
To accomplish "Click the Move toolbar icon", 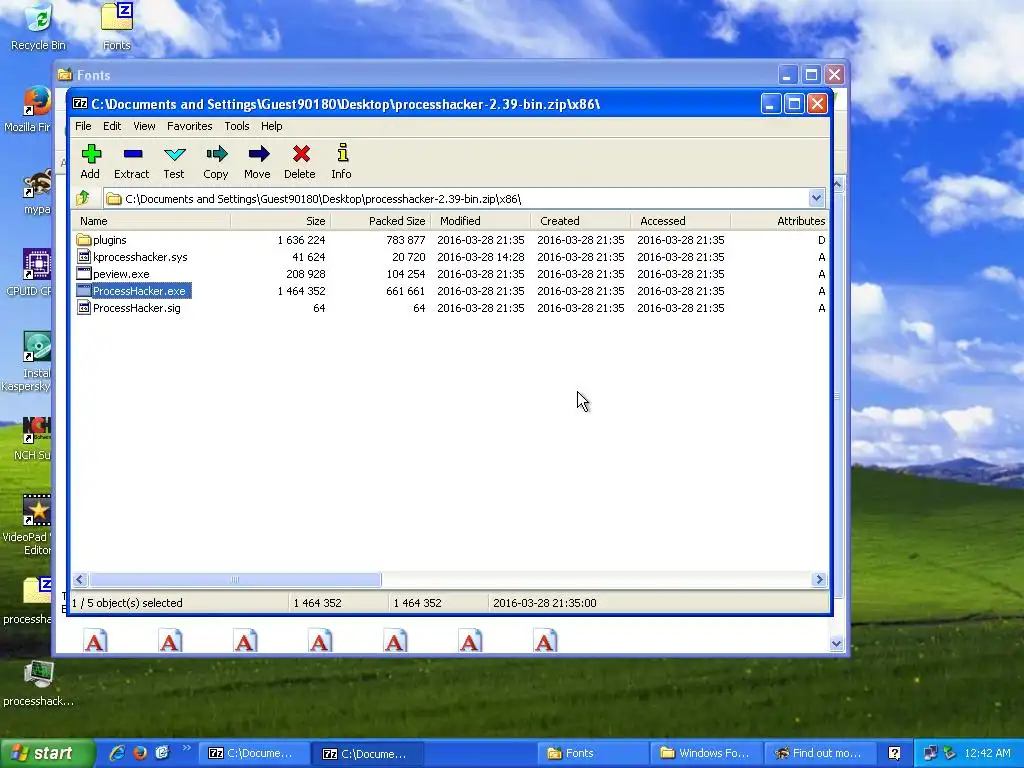I will [259, 154].
